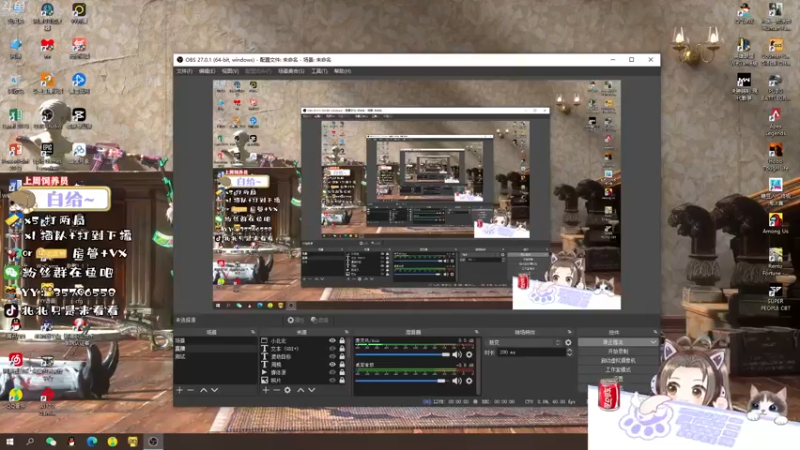Click the 开始录制 start recording button
The image size is (800, 450).
(x=618, y=352)
